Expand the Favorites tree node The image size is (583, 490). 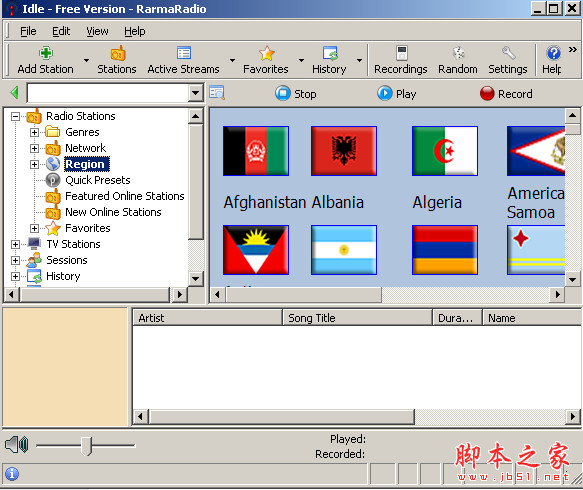34,228
